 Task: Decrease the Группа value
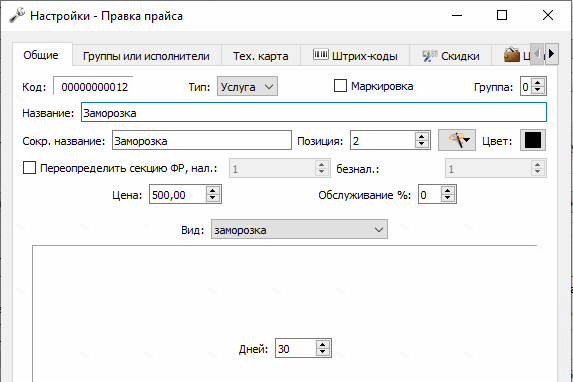[x=538, y=91]
